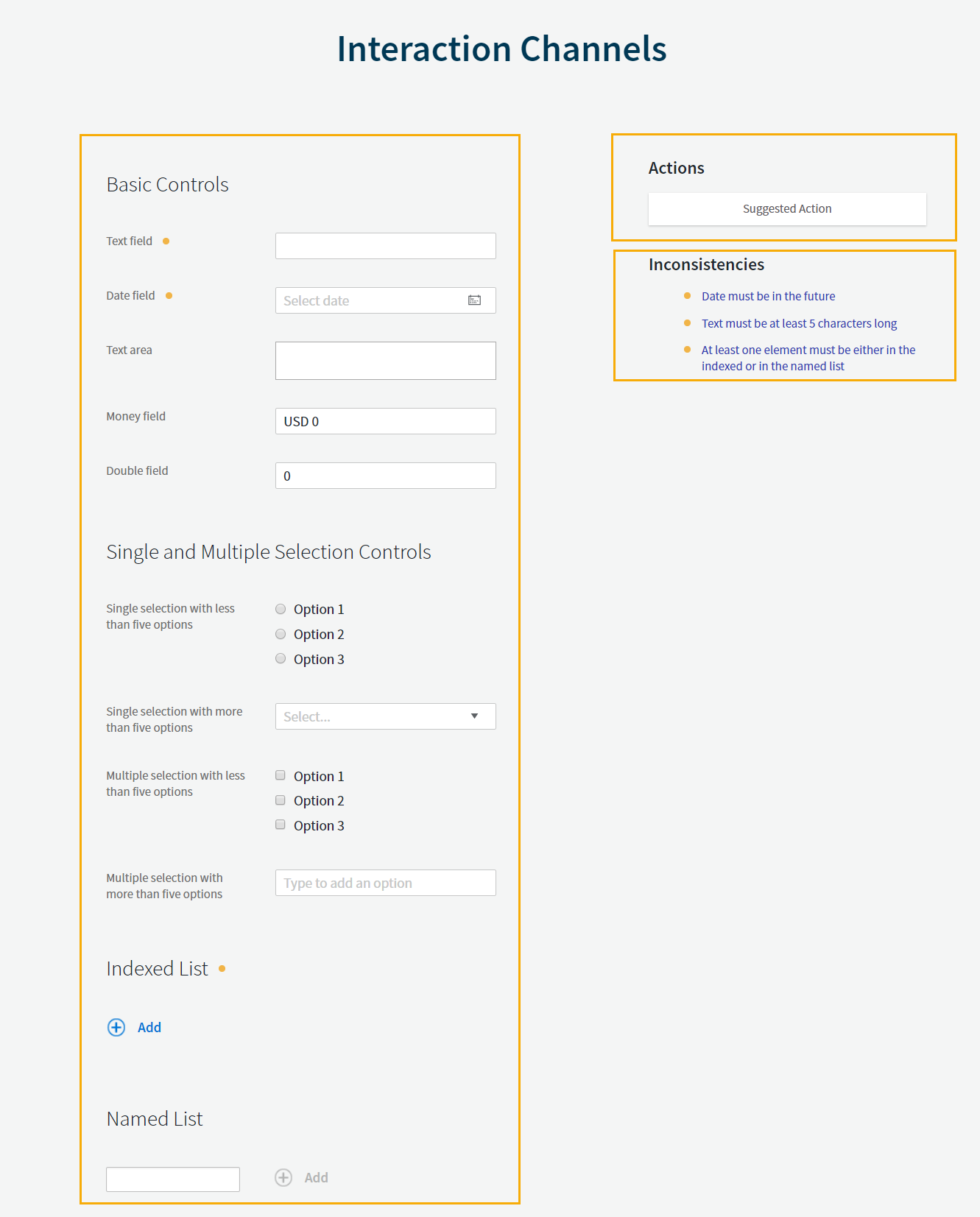
Task: Click the Money field showing USD 0
Action: point(385,421)
